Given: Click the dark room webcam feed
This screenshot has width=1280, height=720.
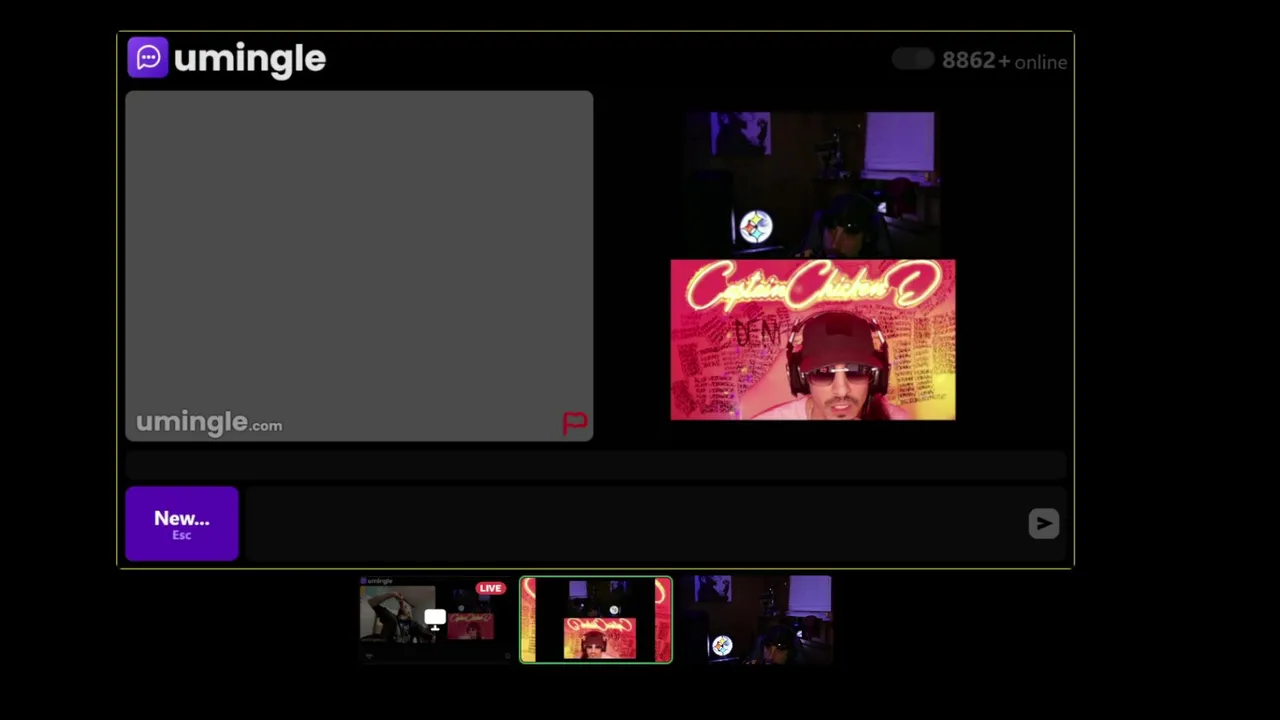Looking at the screenshot, I should [813, 185].
